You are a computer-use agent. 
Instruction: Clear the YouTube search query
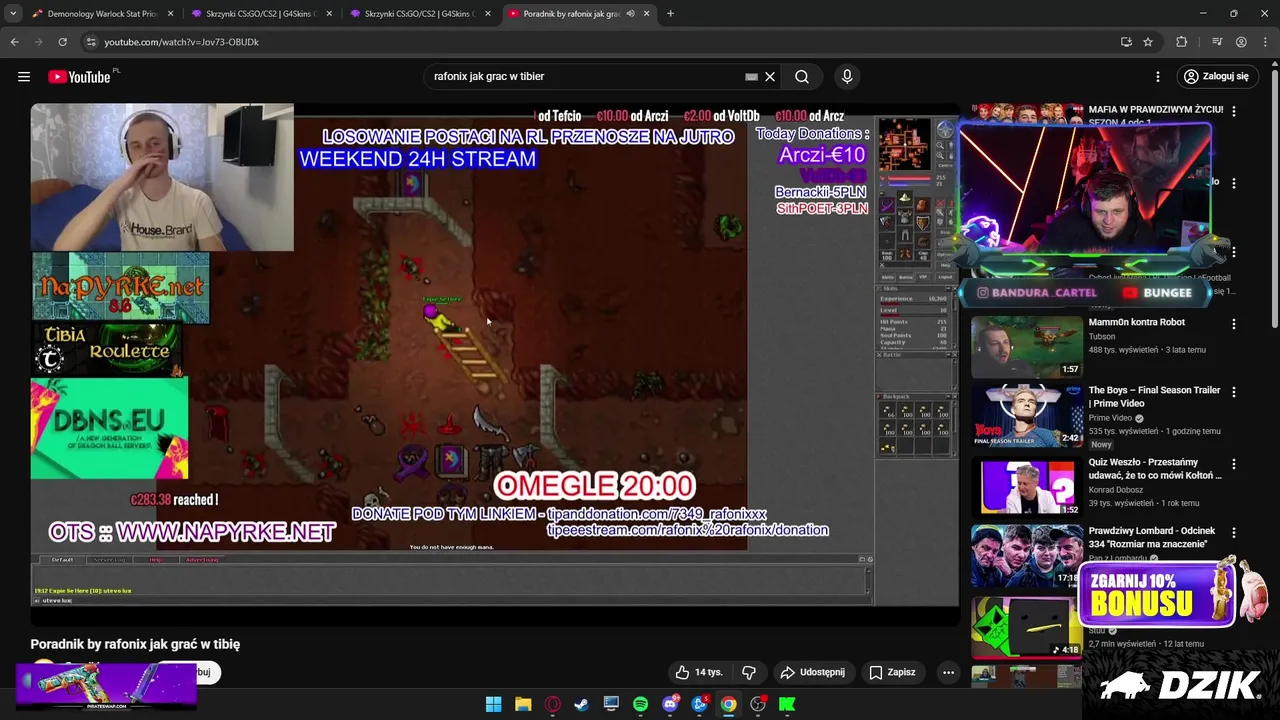(770, 77)
